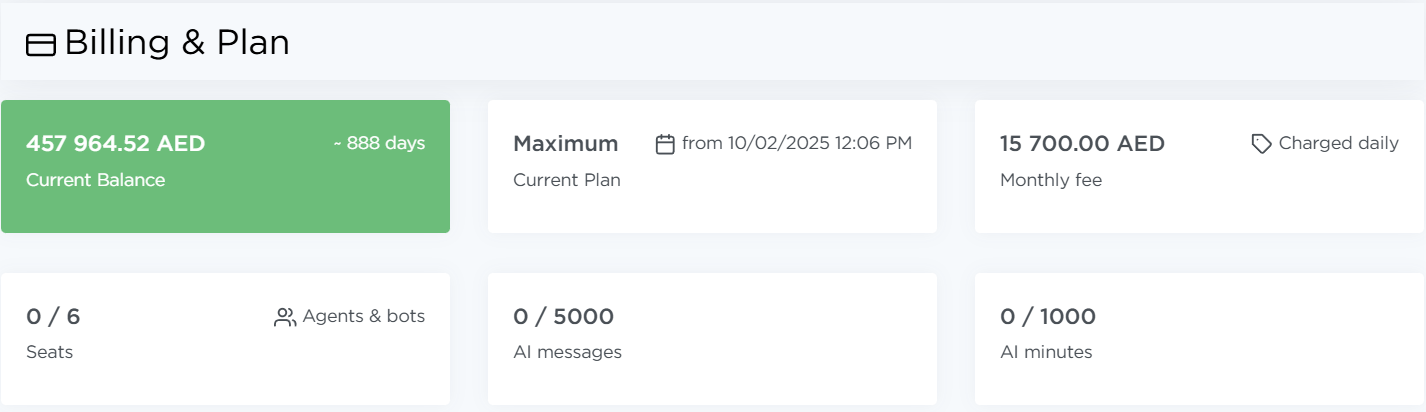The width and height of the screenshot is (1426, 412).
Task: Click the Charged daily label
Action: click(1338, 143)
